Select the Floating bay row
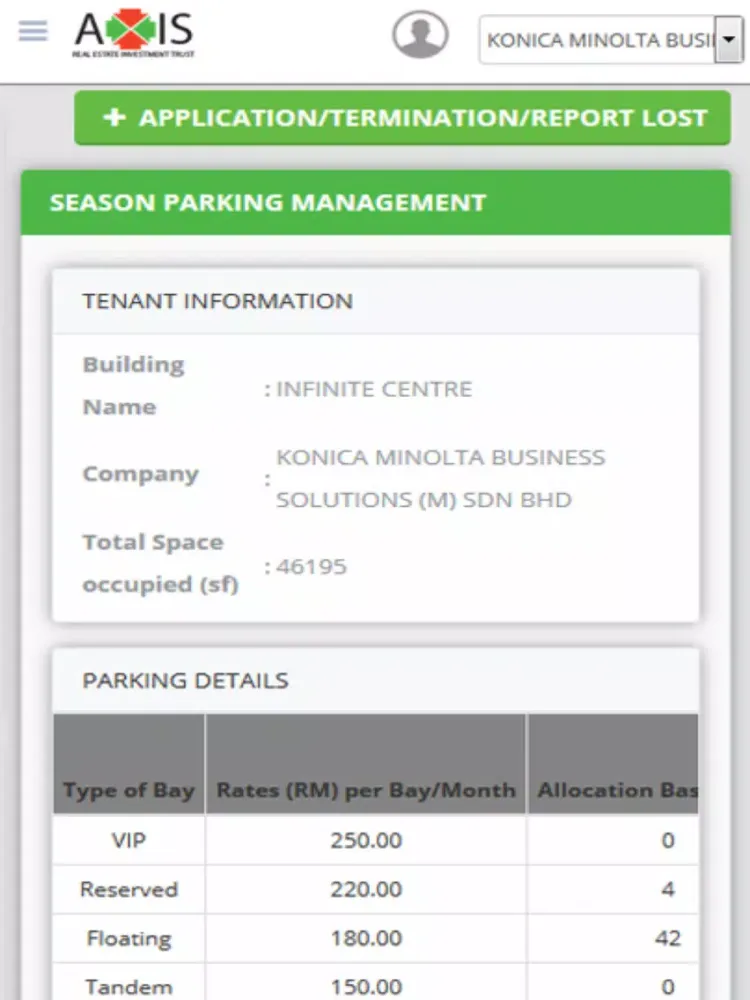Image resolution: width=750 pixels, height=1000 pixels. [x=376, y=938]
